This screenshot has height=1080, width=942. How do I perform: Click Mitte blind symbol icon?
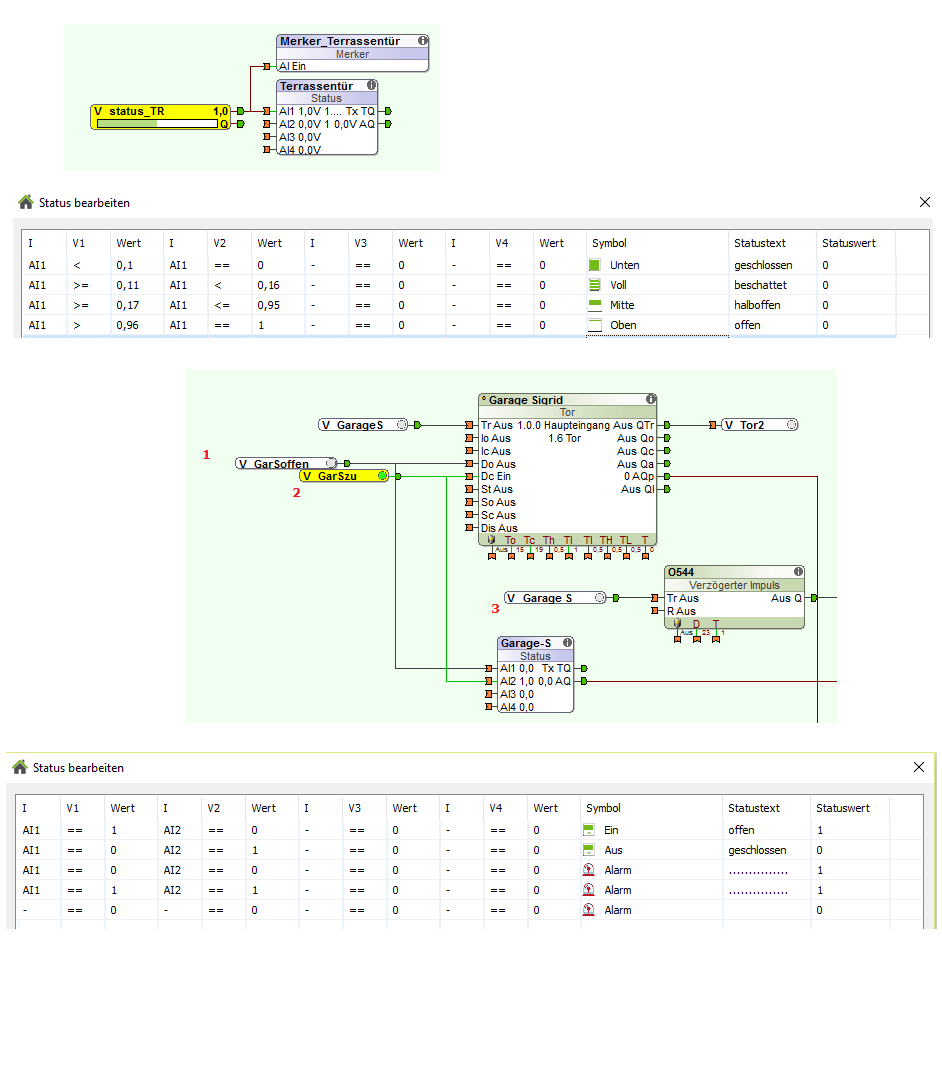click(594, 305)
